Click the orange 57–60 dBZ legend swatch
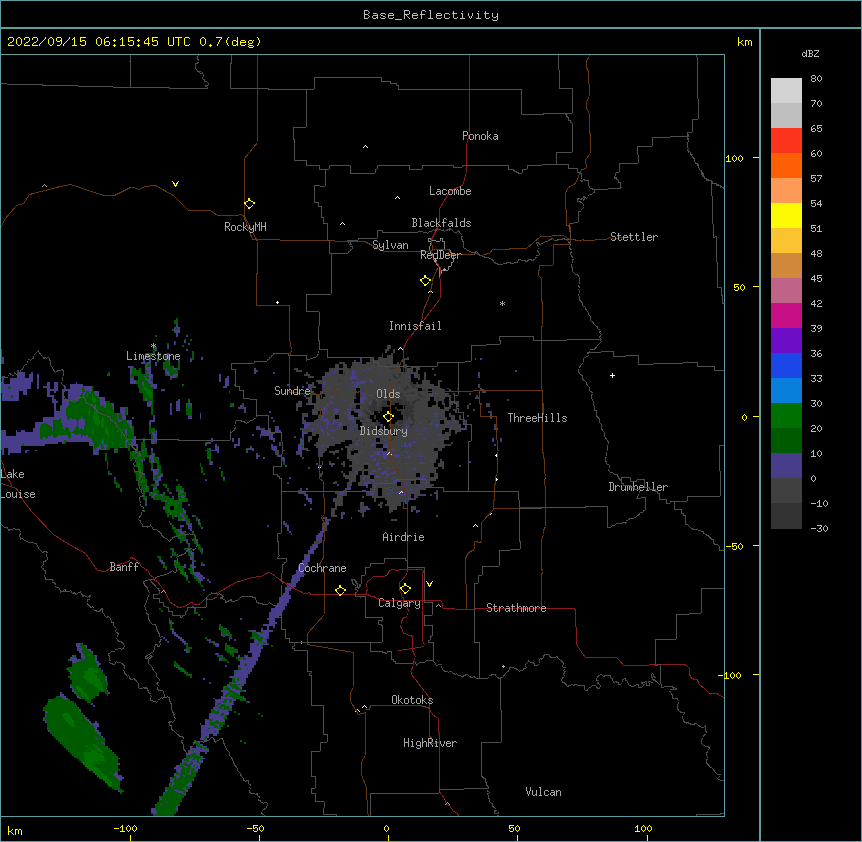 point(786,165)
